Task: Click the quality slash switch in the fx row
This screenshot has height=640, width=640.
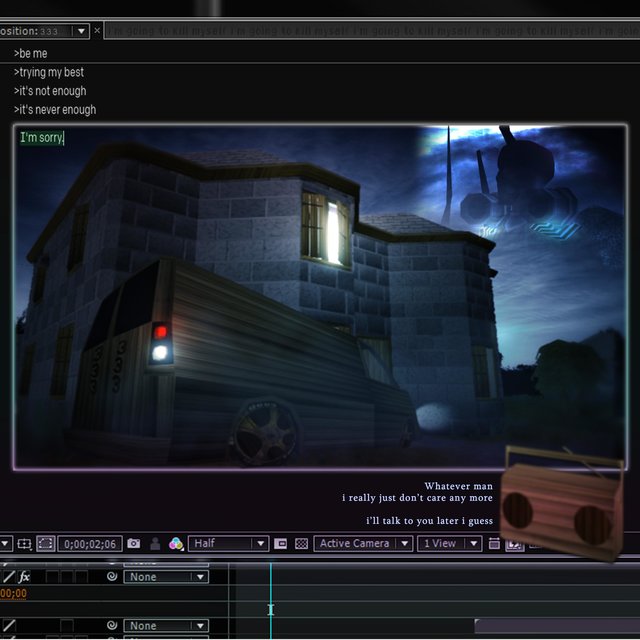Action: click(x=9, y=577)
